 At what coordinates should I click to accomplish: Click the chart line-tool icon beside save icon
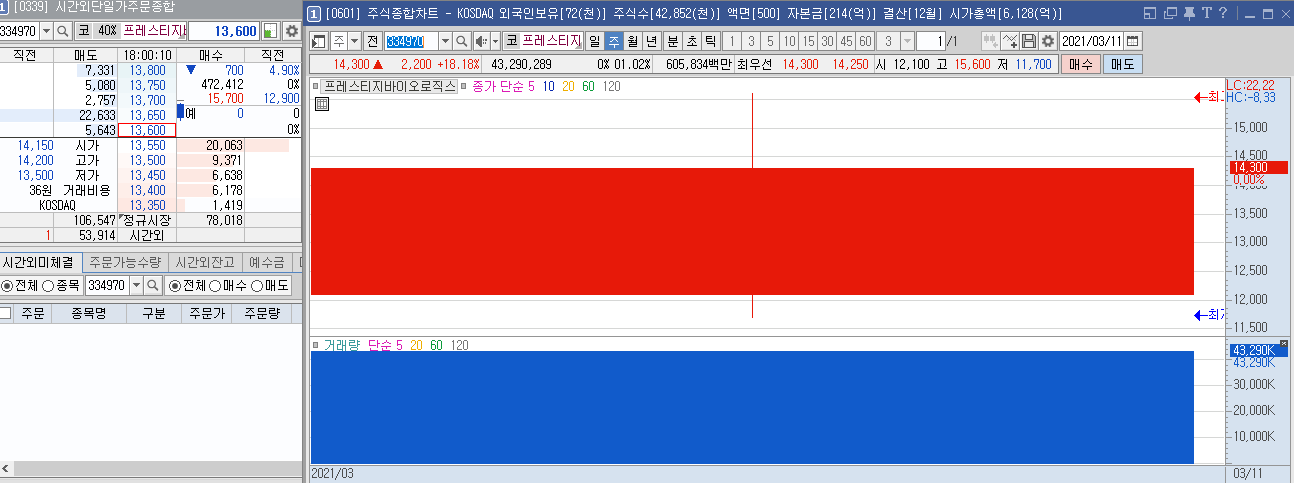tap(1010, 41)
